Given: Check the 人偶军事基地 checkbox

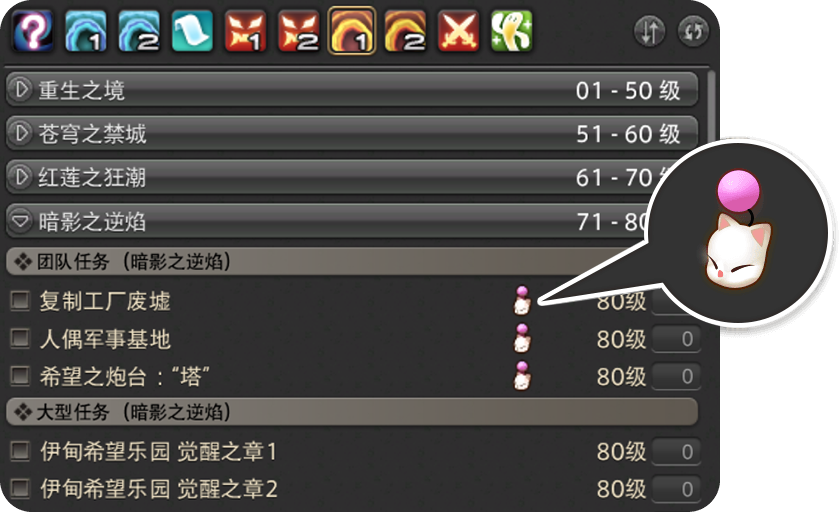Looking at the screenshot, I should click(x=20, y=338).
